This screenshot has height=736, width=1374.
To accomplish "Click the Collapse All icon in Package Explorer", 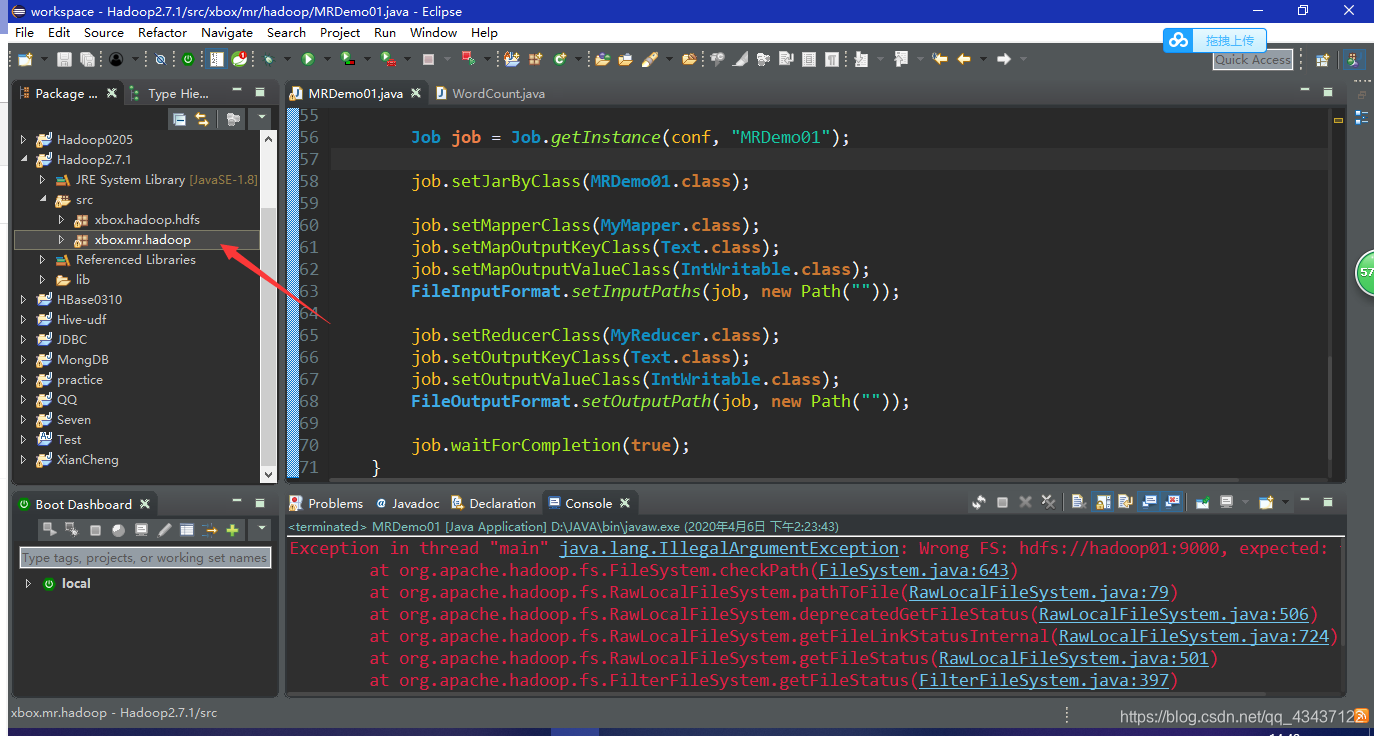I will coord(179,119).
